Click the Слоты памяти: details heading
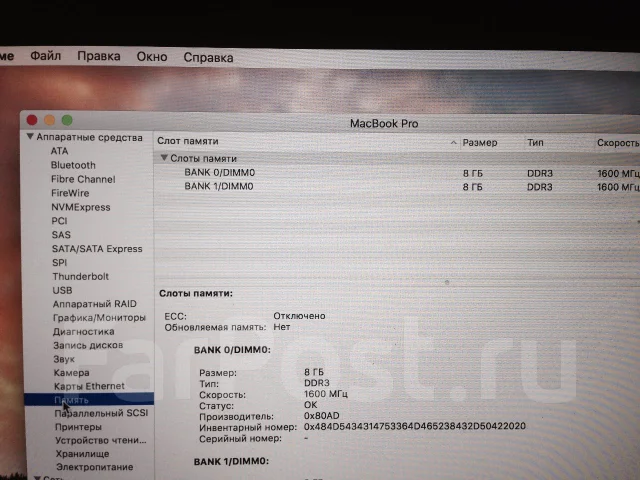The image size is (640, 480). [196, 293]
